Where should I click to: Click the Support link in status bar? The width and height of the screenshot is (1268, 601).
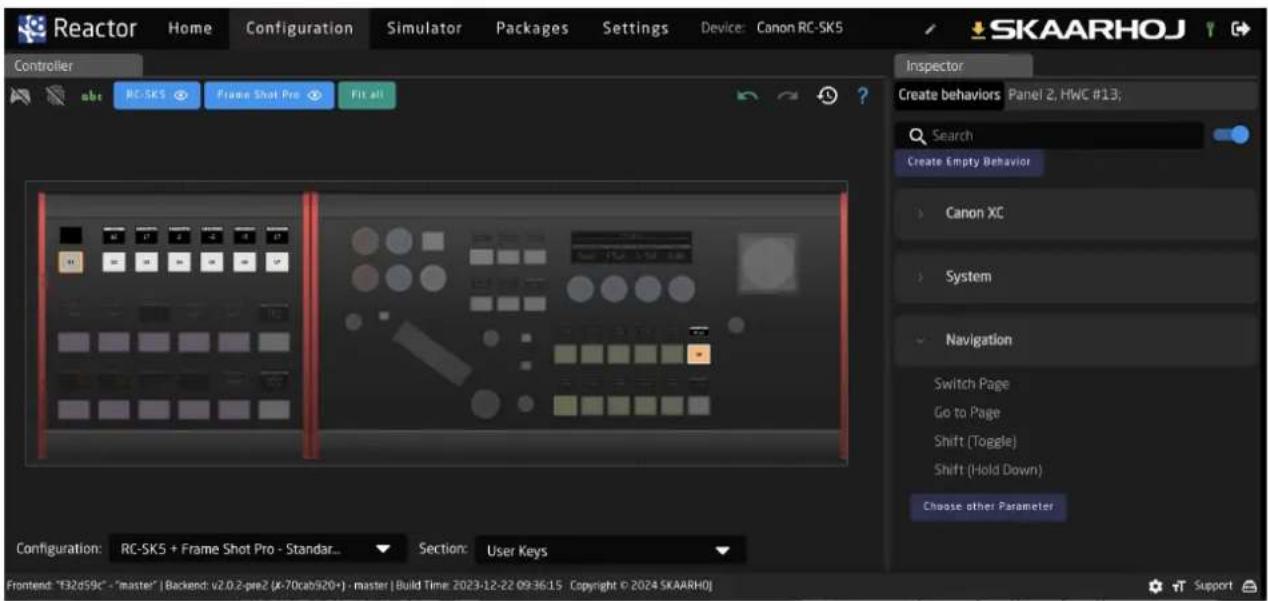[x=1213, y=586]
